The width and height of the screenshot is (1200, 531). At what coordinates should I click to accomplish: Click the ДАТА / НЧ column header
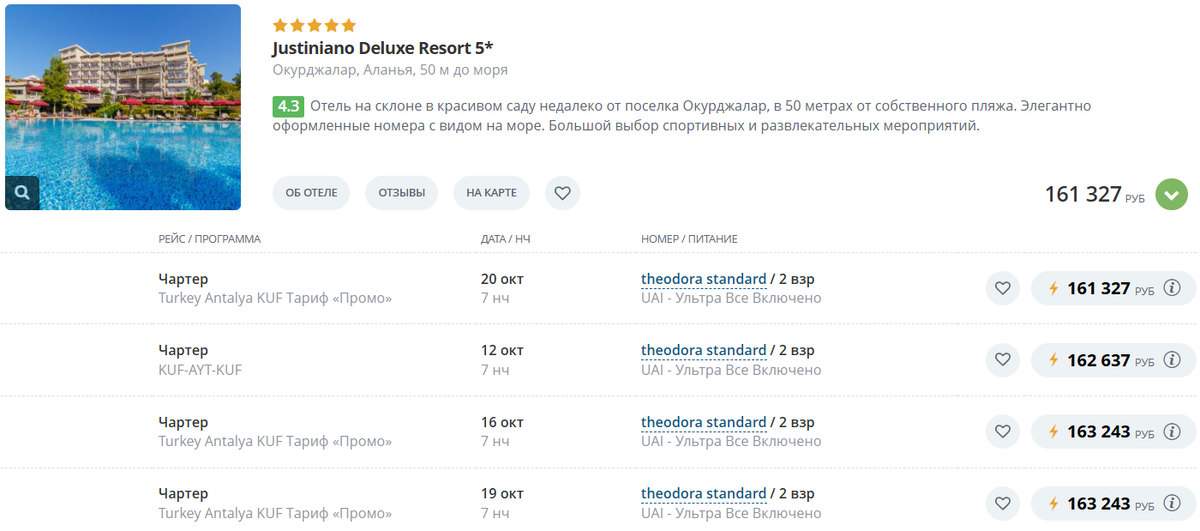(x=505, y=239)
